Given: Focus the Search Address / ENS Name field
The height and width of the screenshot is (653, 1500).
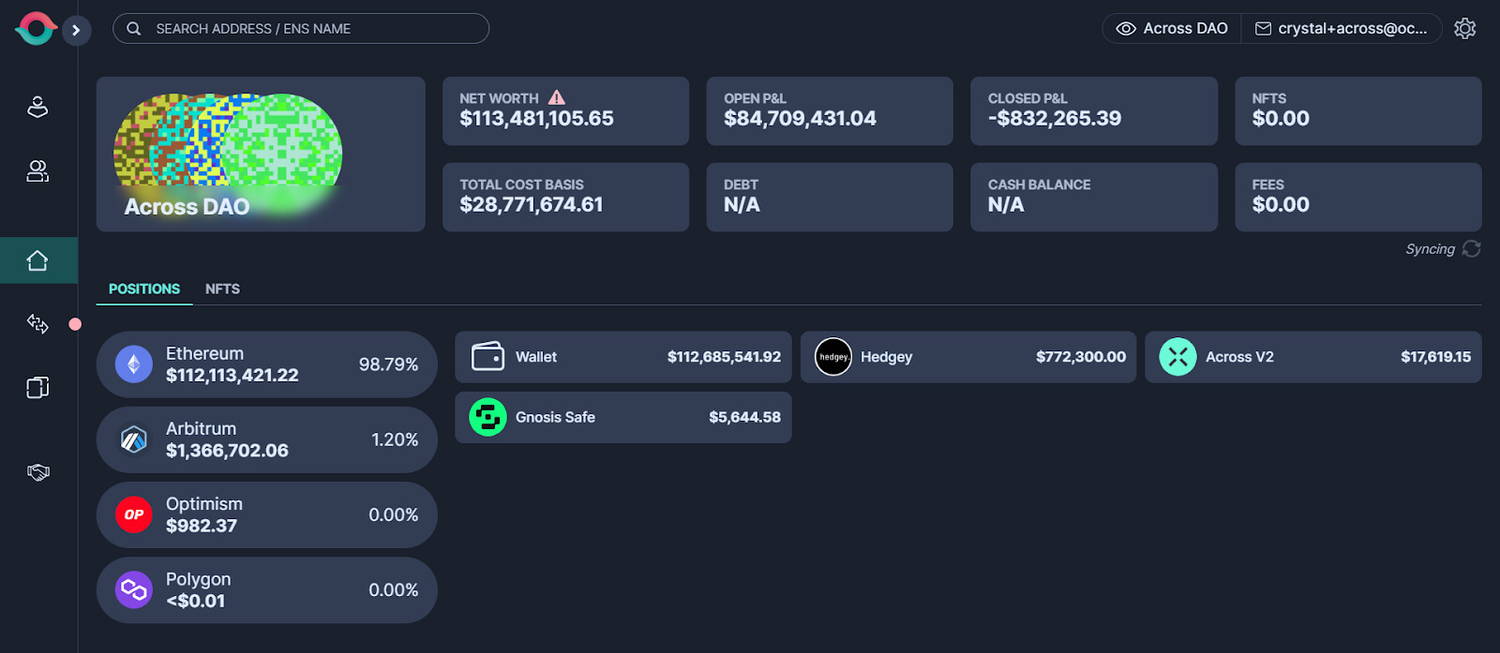Looking at the screenshot, I should [x=301, y=29].
